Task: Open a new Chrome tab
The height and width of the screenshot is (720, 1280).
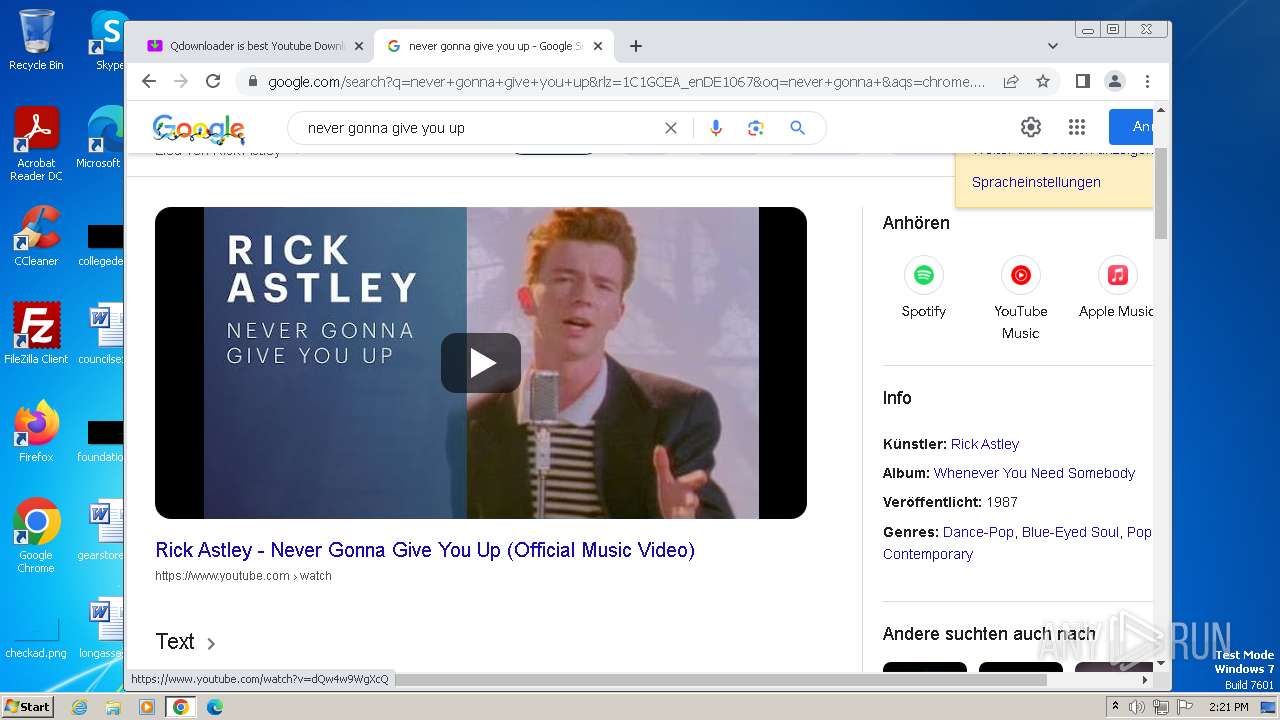Action: [636, 46]
